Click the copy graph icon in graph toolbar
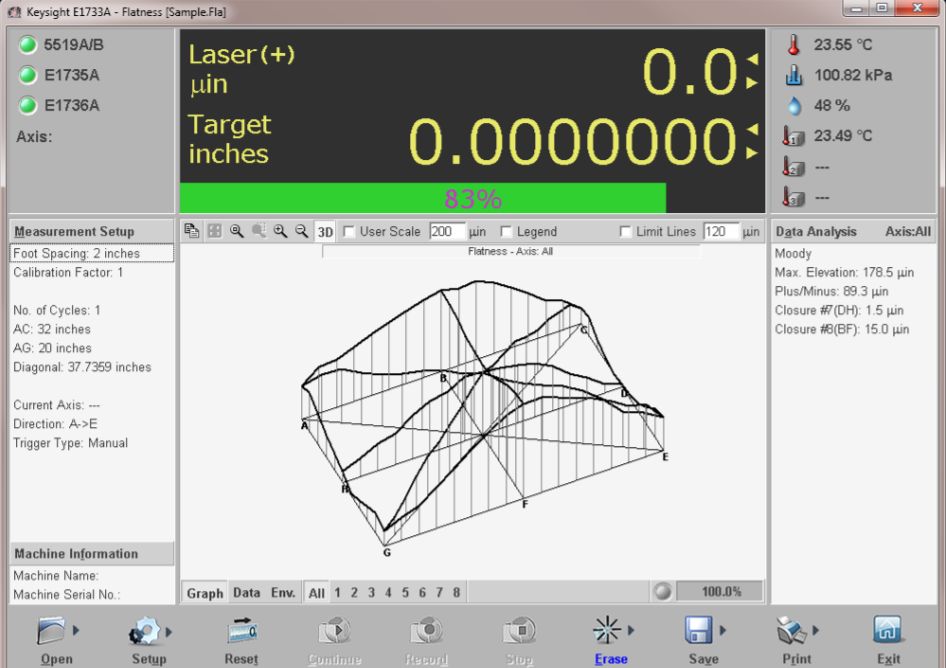This screenshot has width=946, height=668. click(192, 231)
